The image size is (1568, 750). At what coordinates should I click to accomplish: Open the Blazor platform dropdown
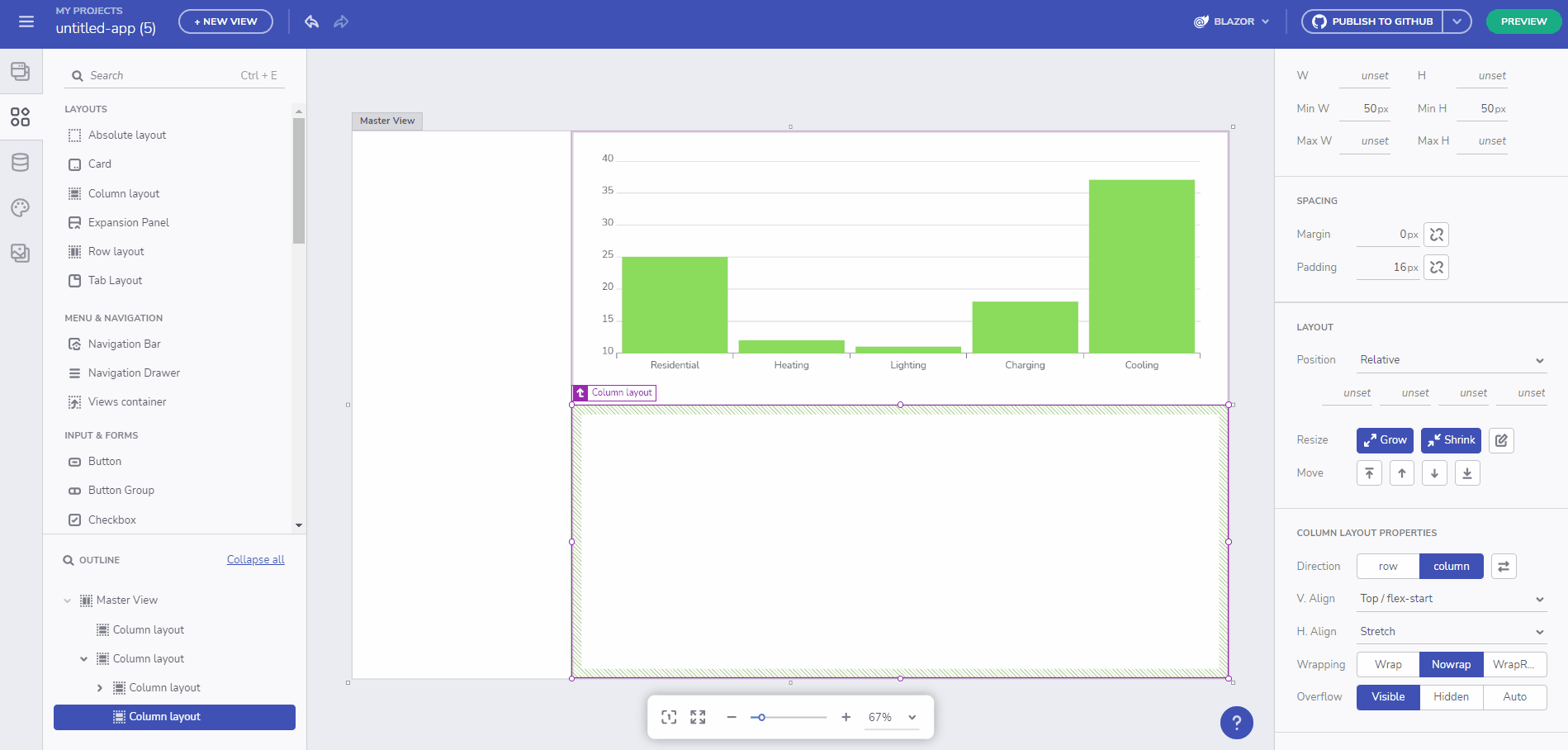(x=1232, y=21)
